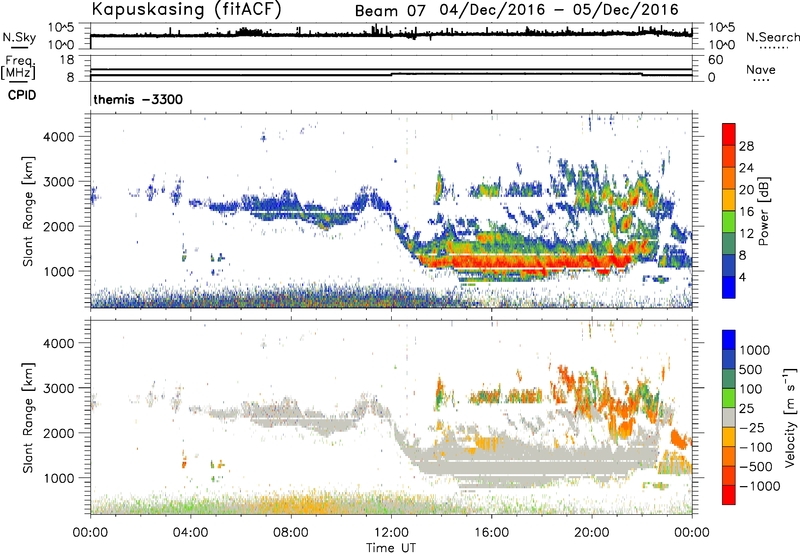The height and width of the screenshot is (554, 800).
Task: Select the Beam 07 label
Action: tap(390, 11)
